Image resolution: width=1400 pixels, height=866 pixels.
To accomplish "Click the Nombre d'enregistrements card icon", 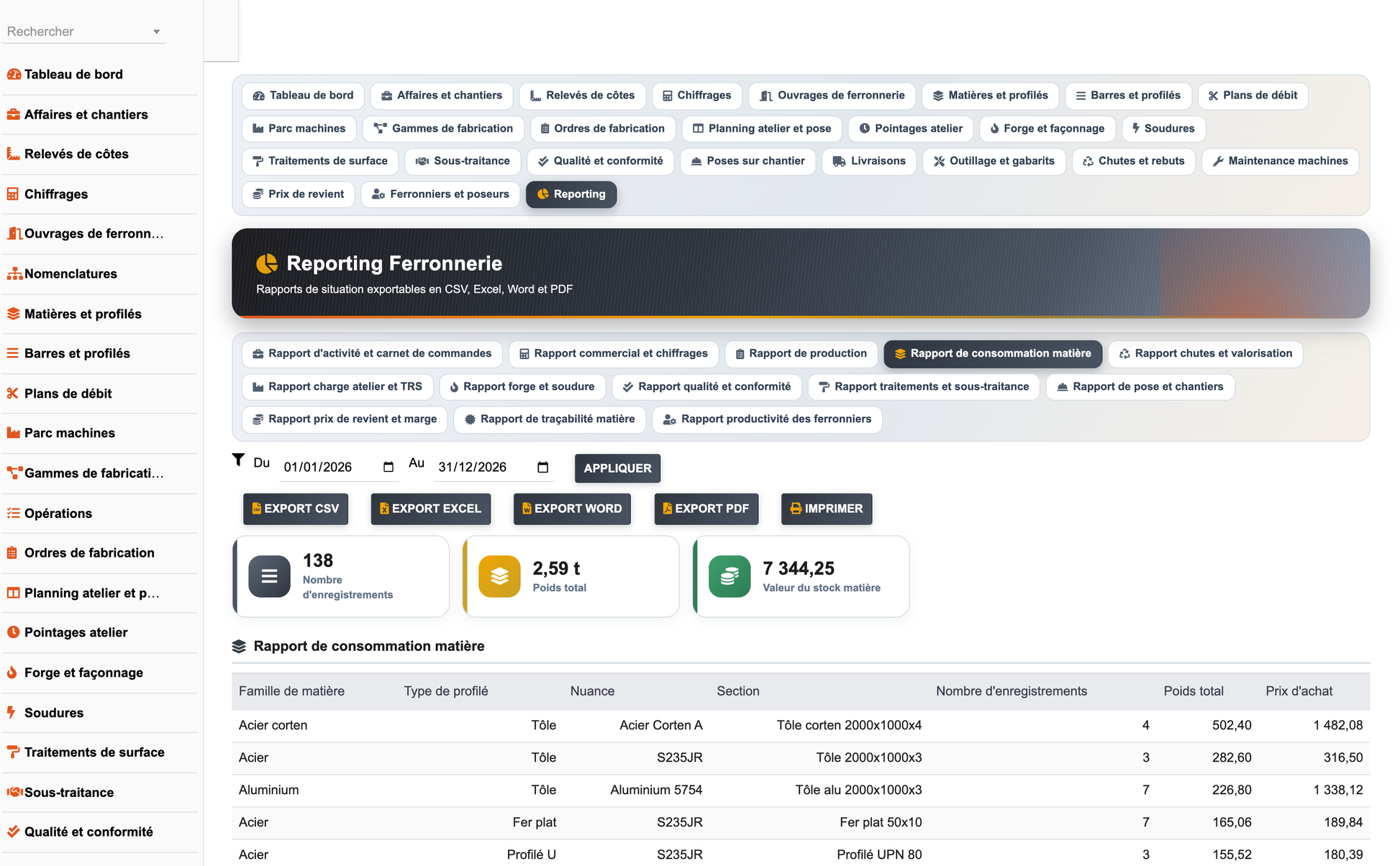I will click(x=270, y=576).
